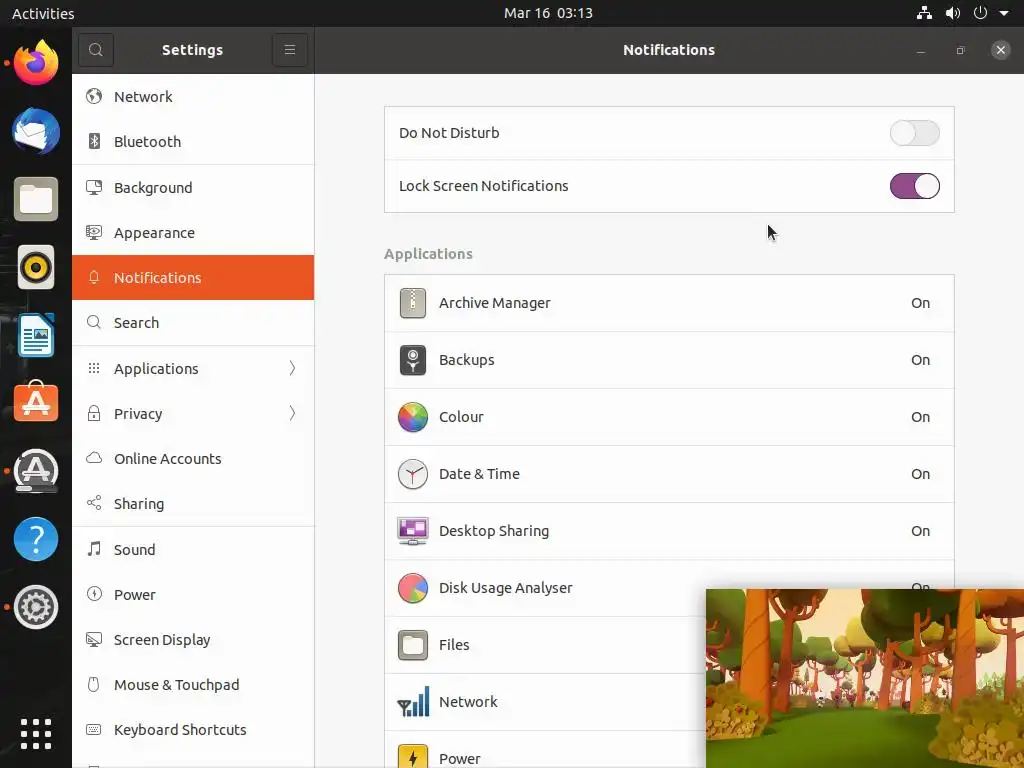Click the 'Keyboard Shortcuts' label
Screen dimensions: 1024x768
click(x=180, y=729)
